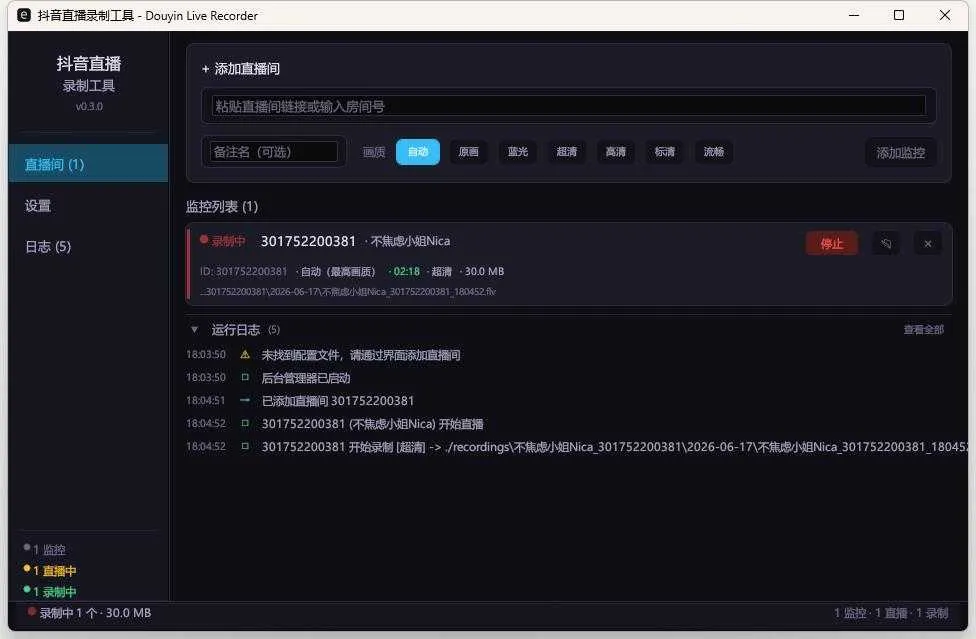The height and width of the screenshot is (639, 976).
Task: Click streamer name 不焦虑小姐Nica in the monitor card
Action: (x=410, y=241)
